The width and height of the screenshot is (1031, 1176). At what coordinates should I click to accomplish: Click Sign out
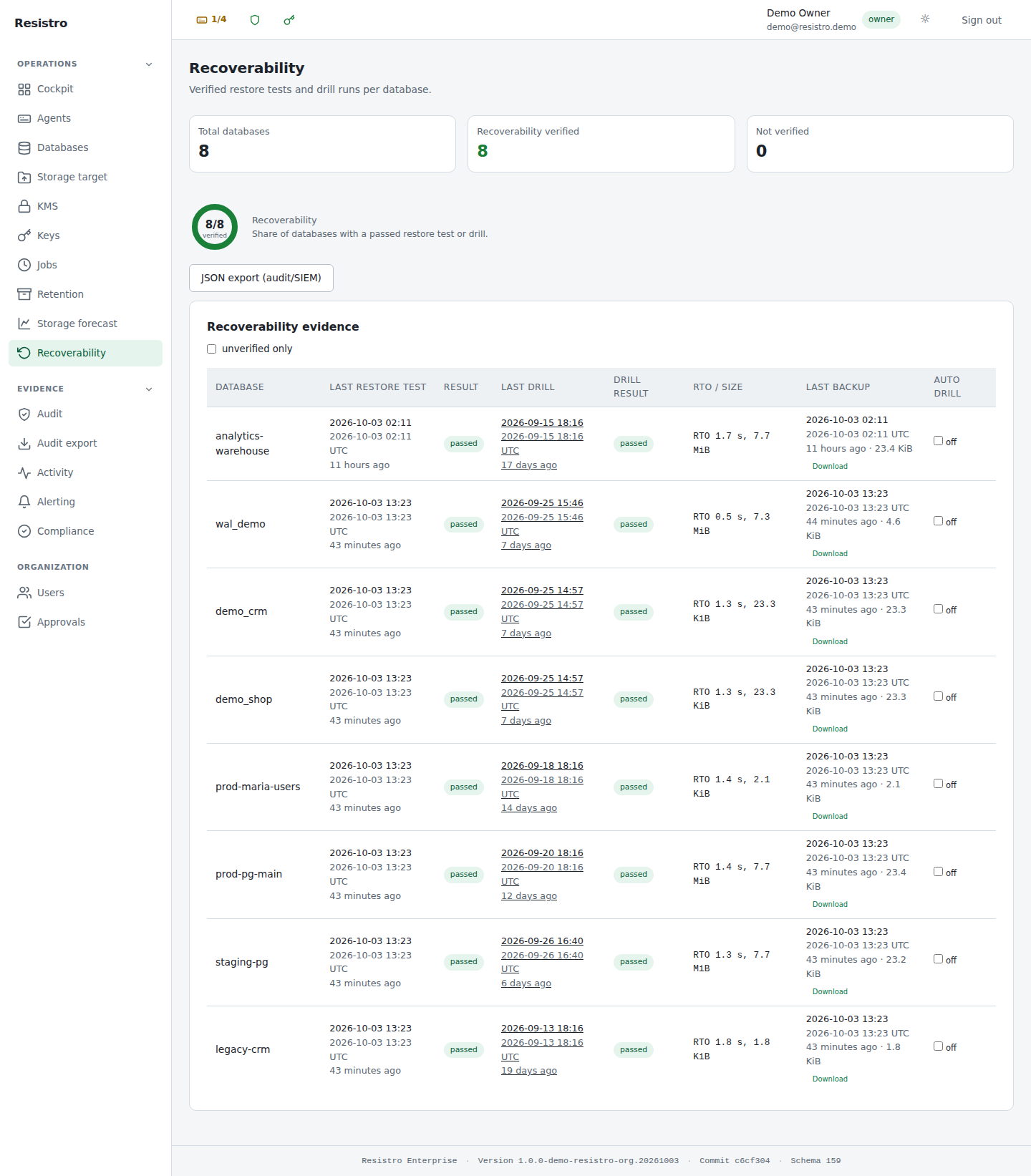point(982,20)
